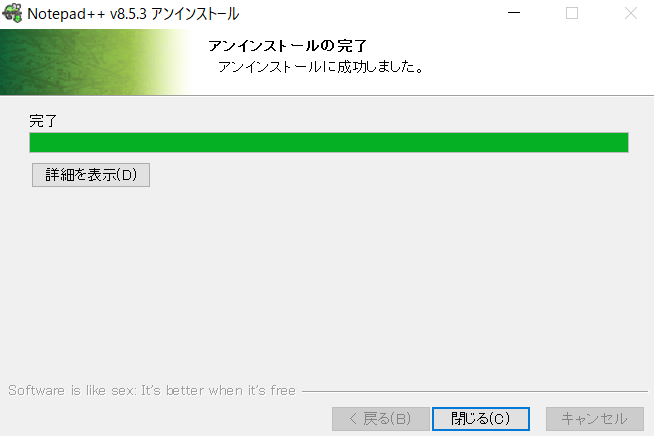Click the Notepad++ v8.5.3 アンインストール title text
Screen dimensions: 654x436
tap(133, 14)
